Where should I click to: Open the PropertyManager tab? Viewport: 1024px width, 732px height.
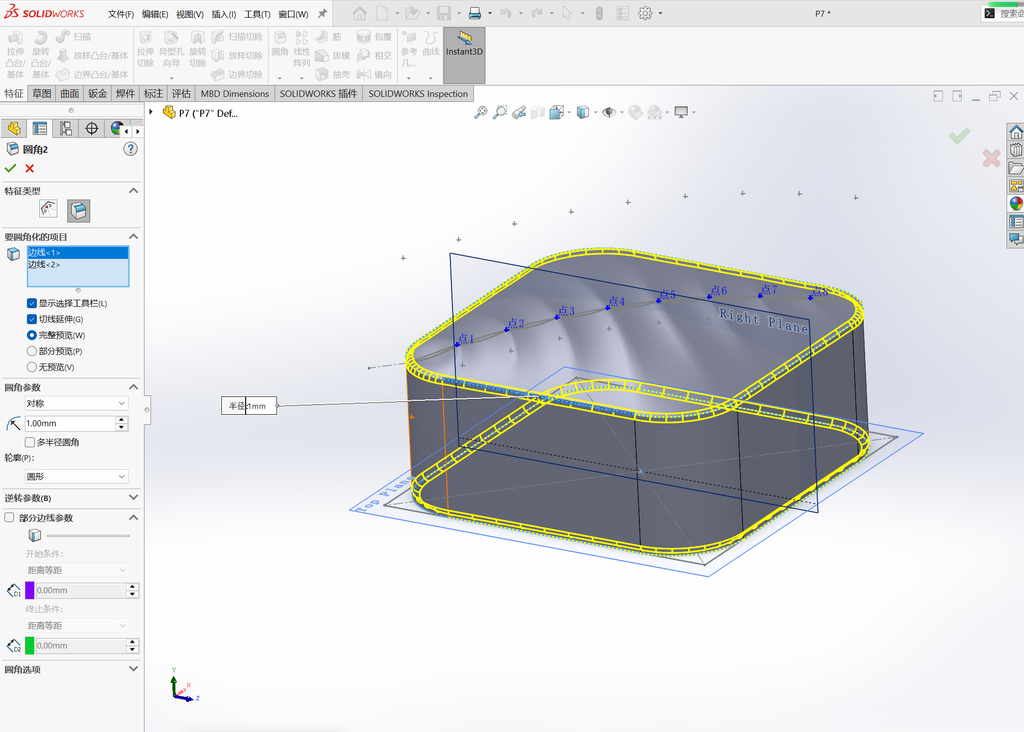click(x=40, y=129)
